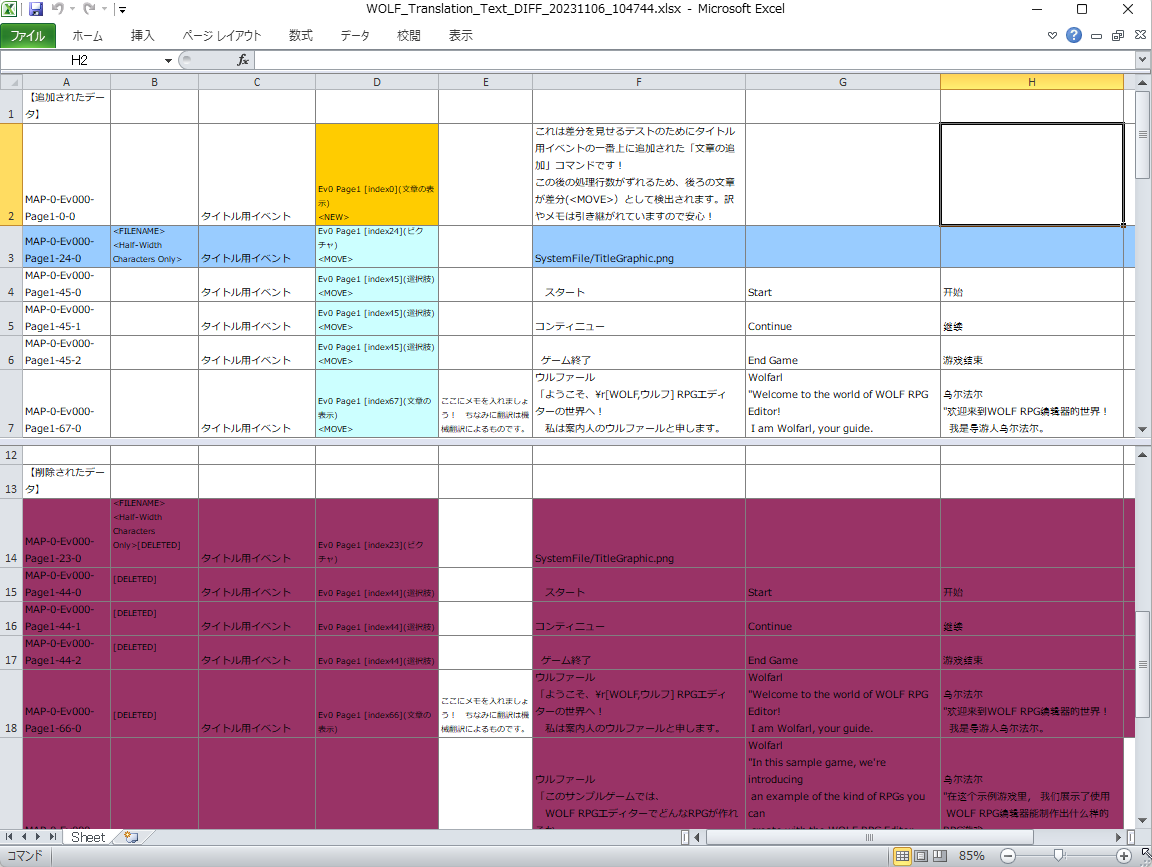
Task: Select column F header
Action: point(638,82)
